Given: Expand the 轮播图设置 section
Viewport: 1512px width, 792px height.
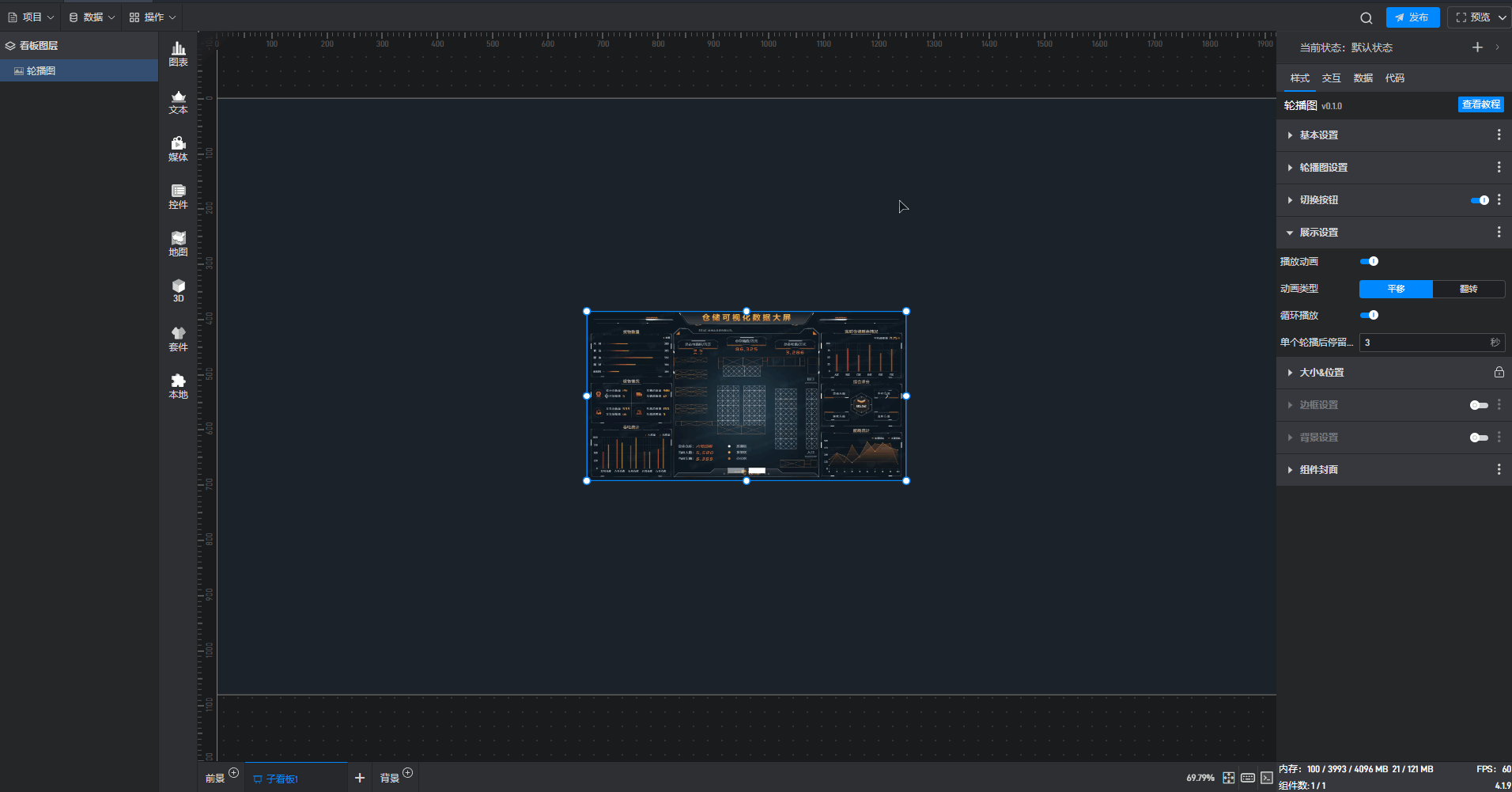Looking at the screenshot, I should (1323, 168).
